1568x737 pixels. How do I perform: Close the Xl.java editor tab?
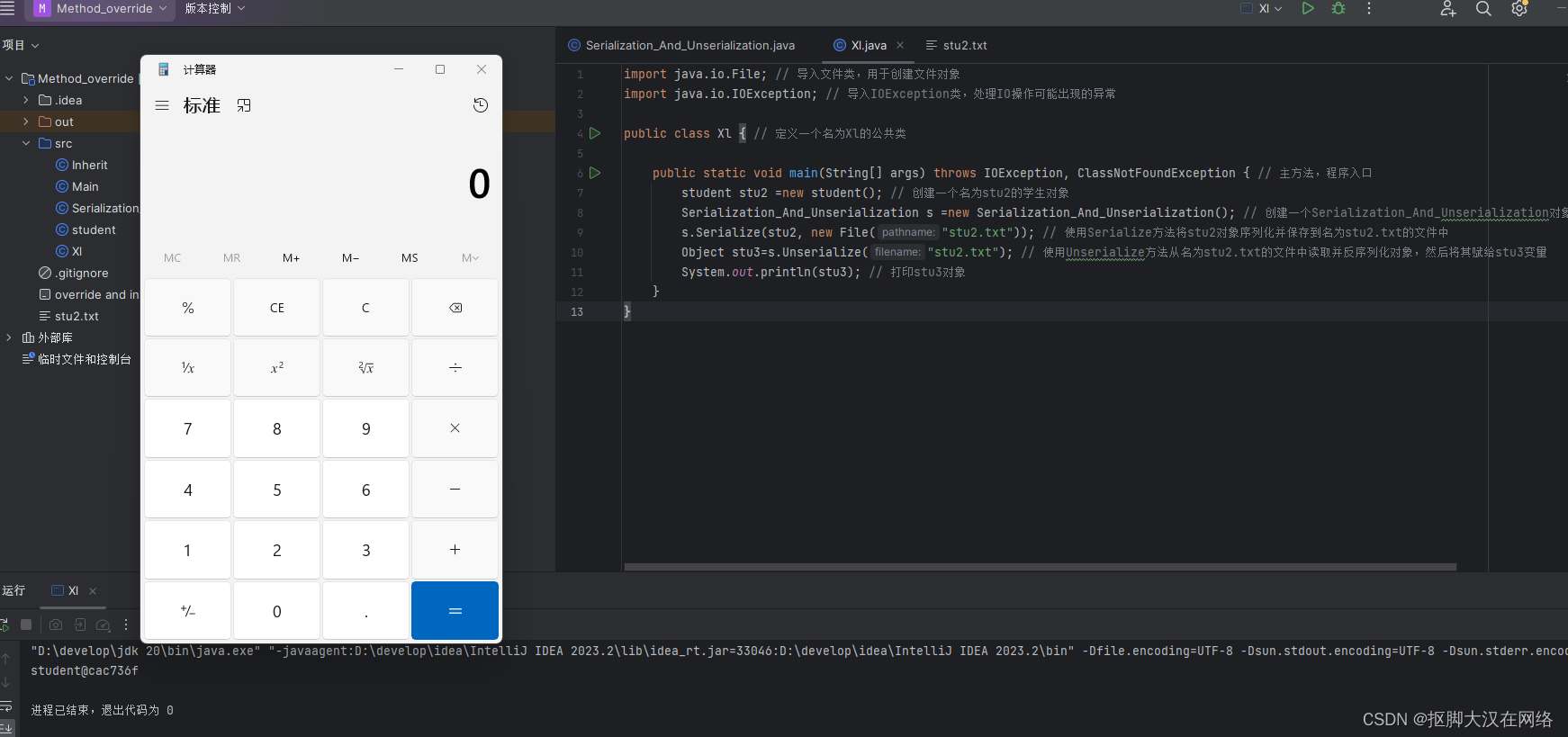(900, 45)
